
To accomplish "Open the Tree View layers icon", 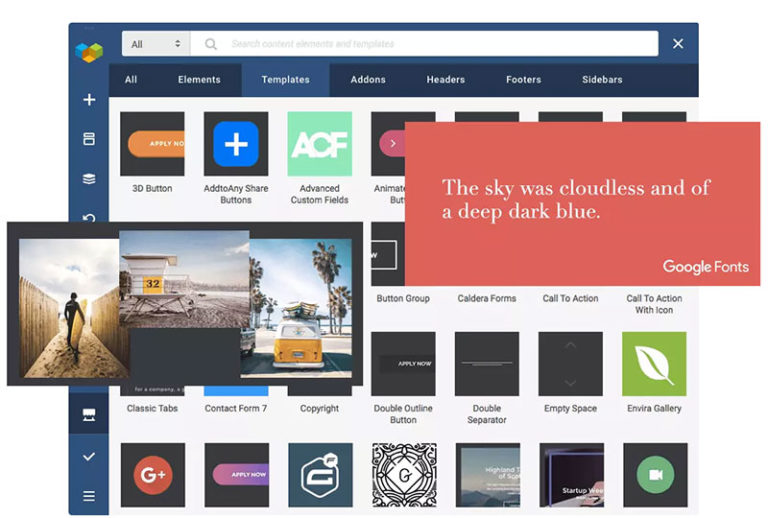I will (89, 179).
